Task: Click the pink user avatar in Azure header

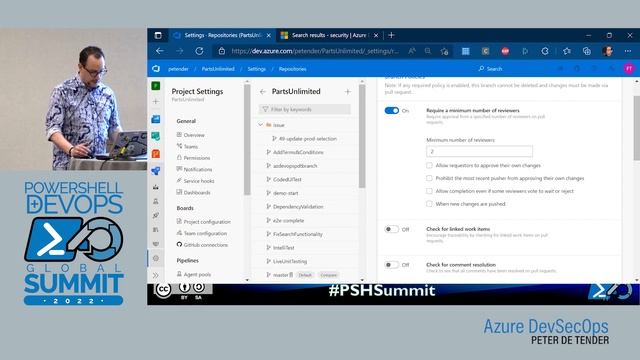Action: 629,69
